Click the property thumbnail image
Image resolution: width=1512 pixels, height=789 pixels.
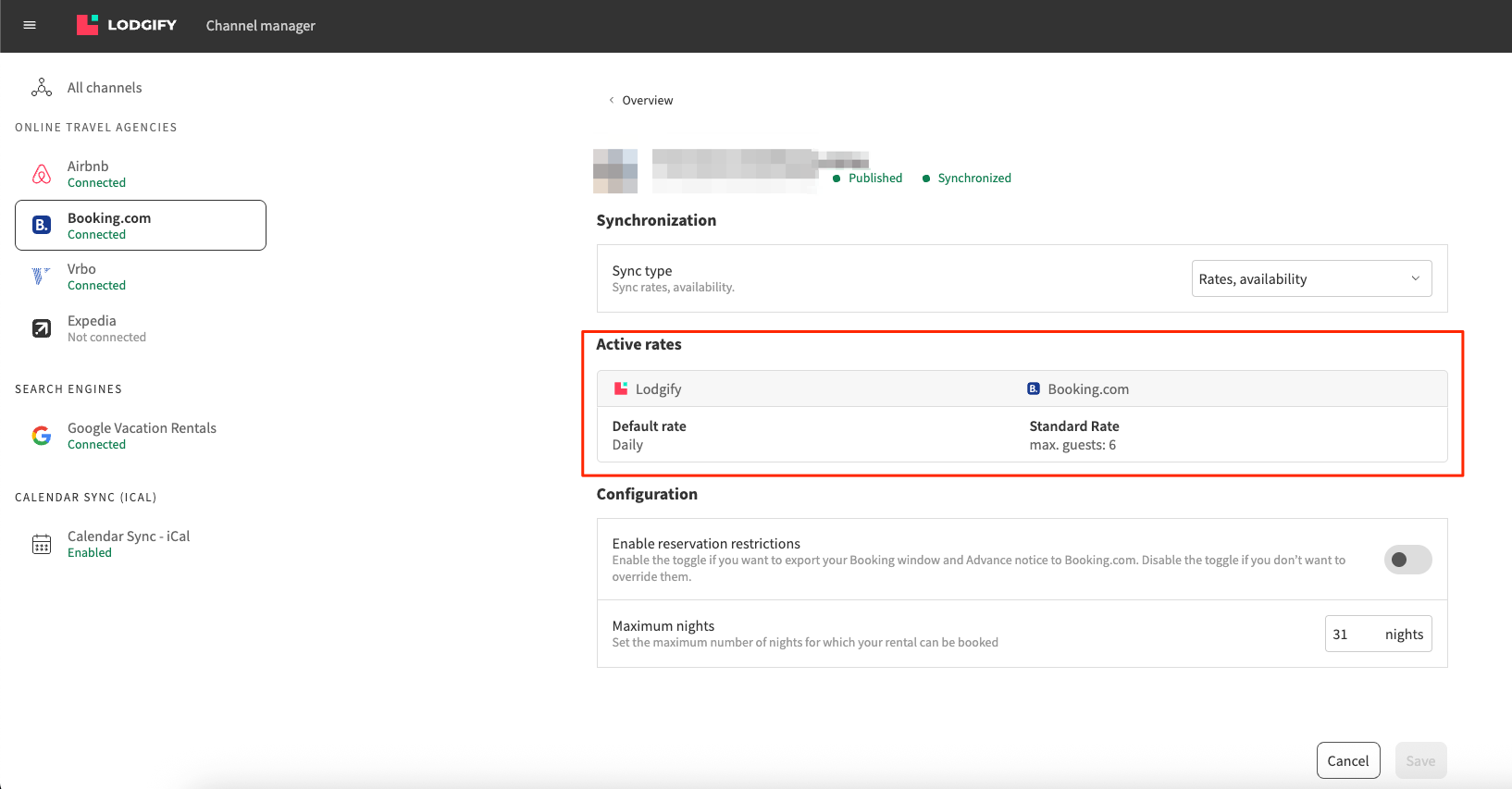coord(615,171)
